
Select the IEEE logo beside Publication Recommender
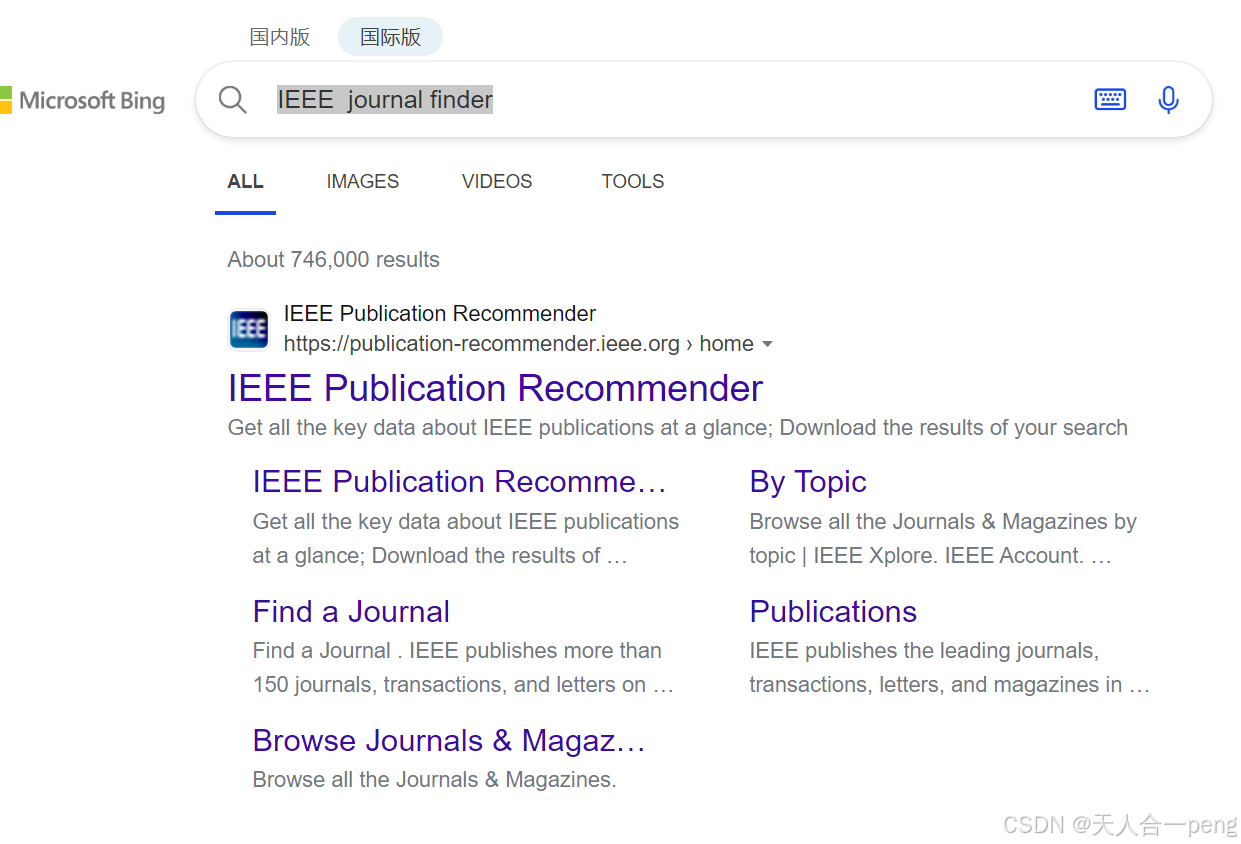(248, 328)
